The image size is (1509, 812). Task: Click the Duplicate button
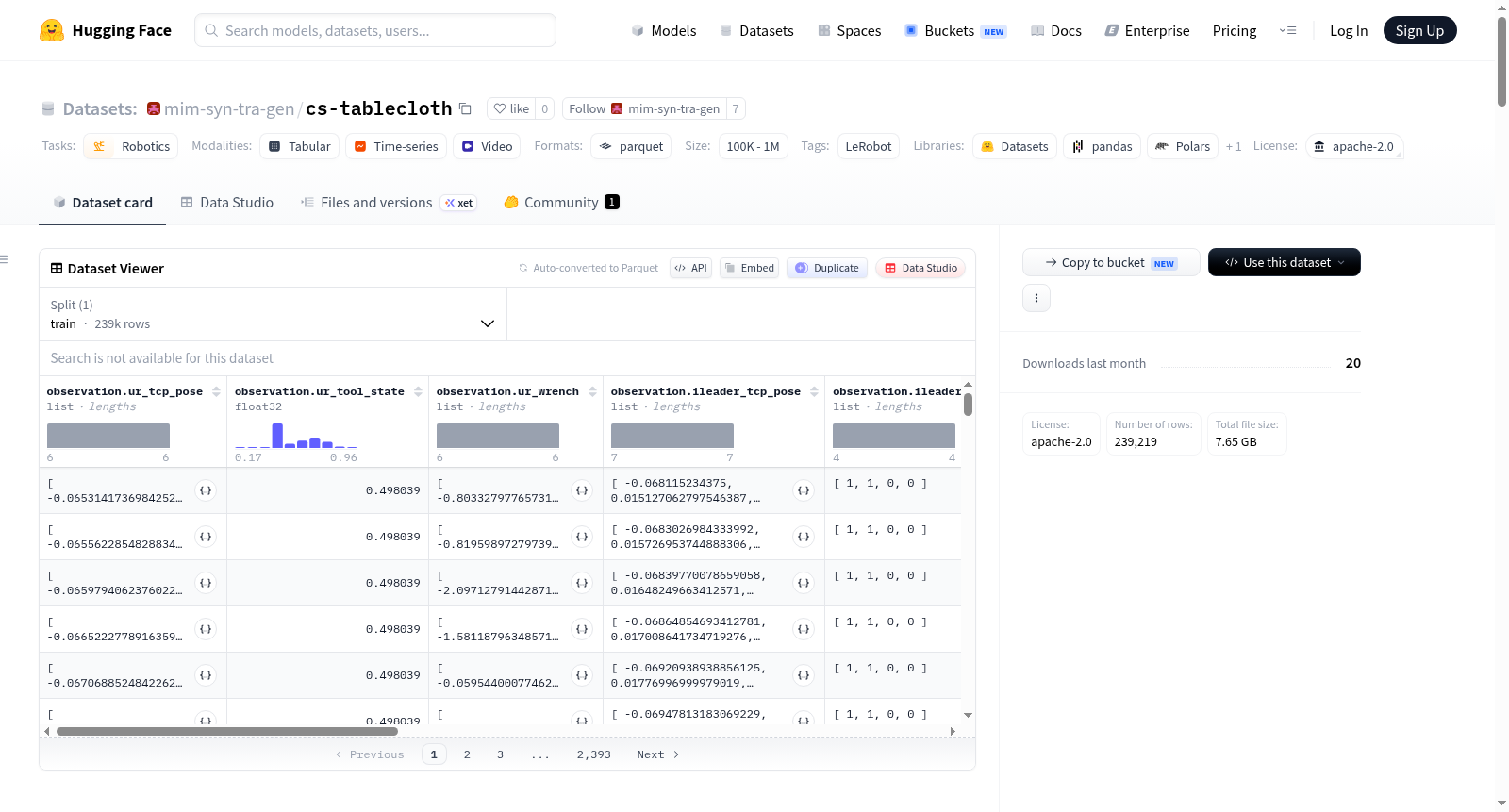(827, 268)
